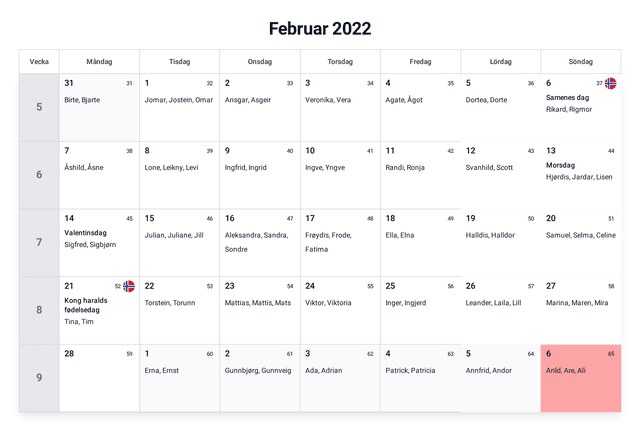Open Valentinsdag on February 14
The image size is (640, 431).
pos(86,232)
